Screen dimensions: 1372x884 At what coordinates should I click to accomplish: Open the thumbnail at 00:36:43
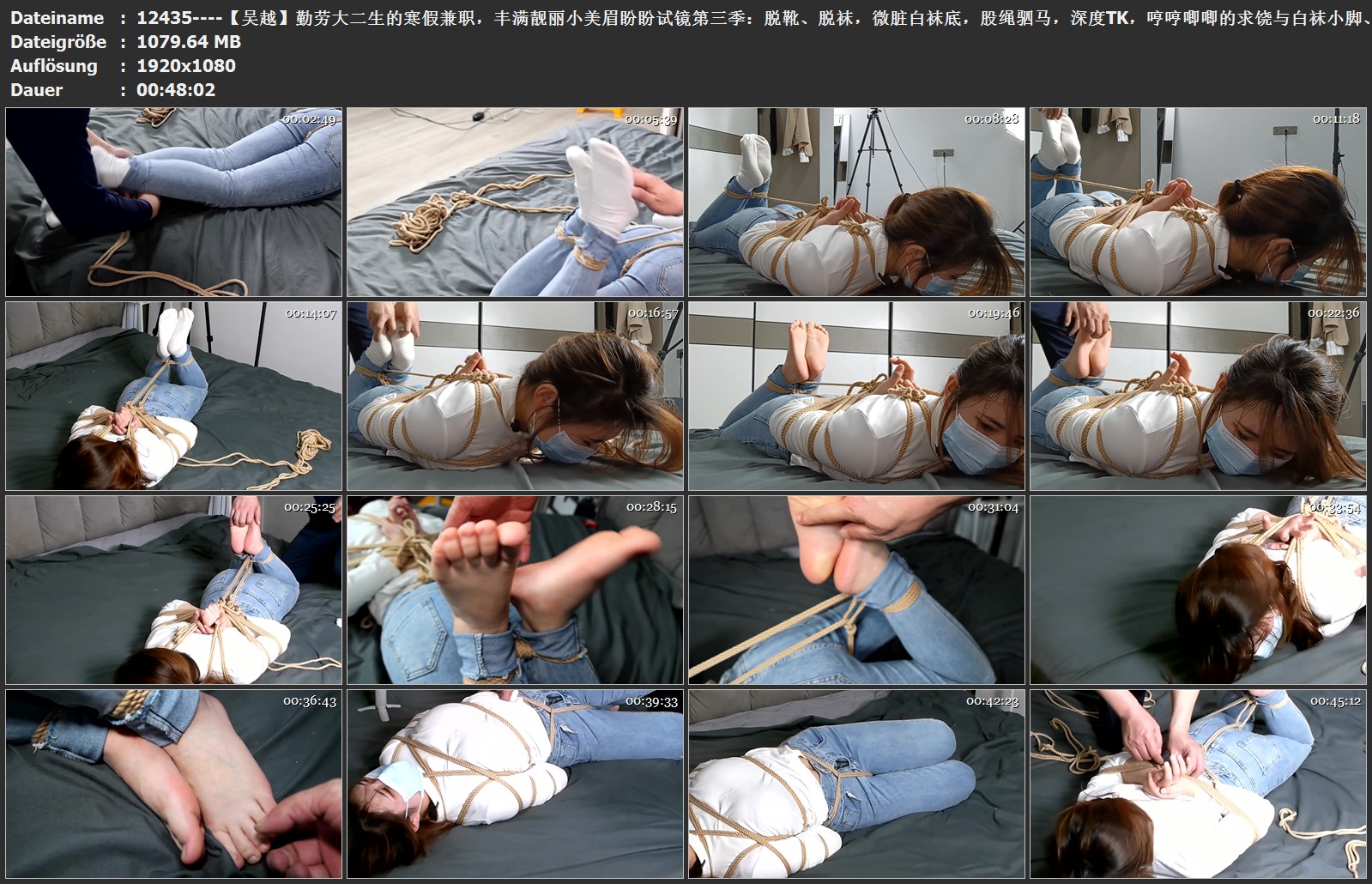click(x=173, y=784)
